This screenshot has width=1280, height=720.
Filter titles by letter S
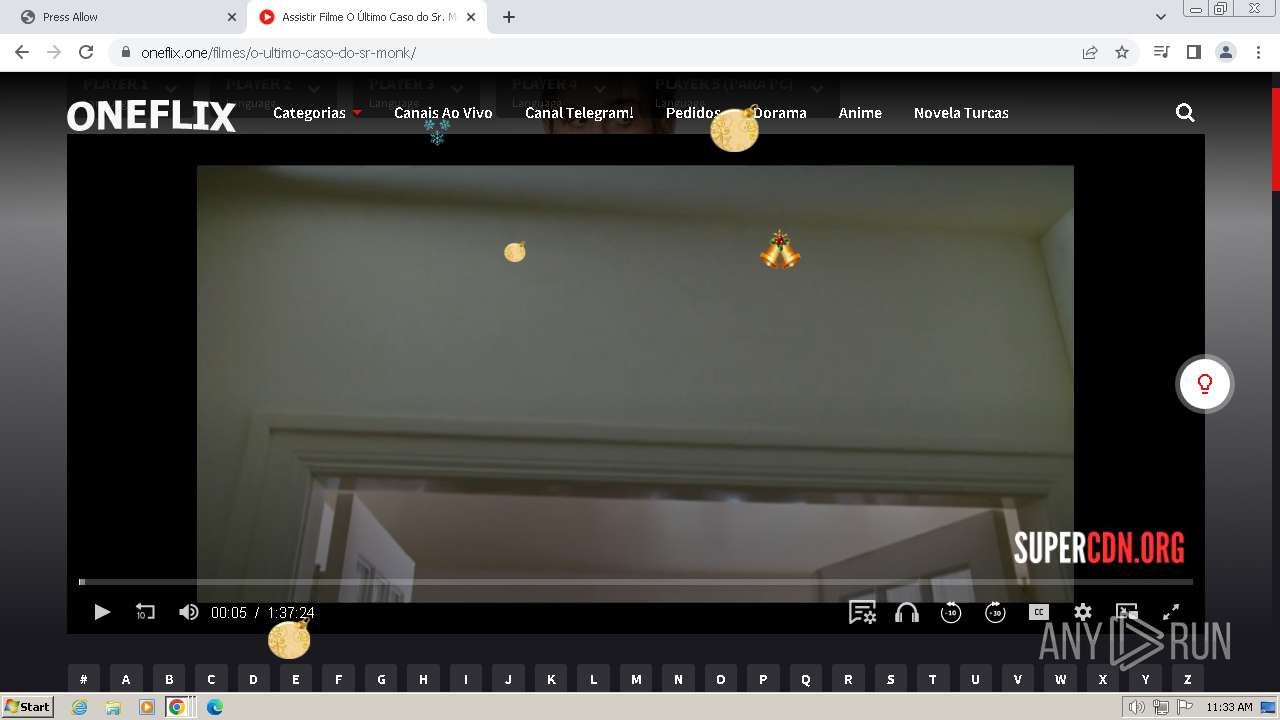(x=890, y=679)
